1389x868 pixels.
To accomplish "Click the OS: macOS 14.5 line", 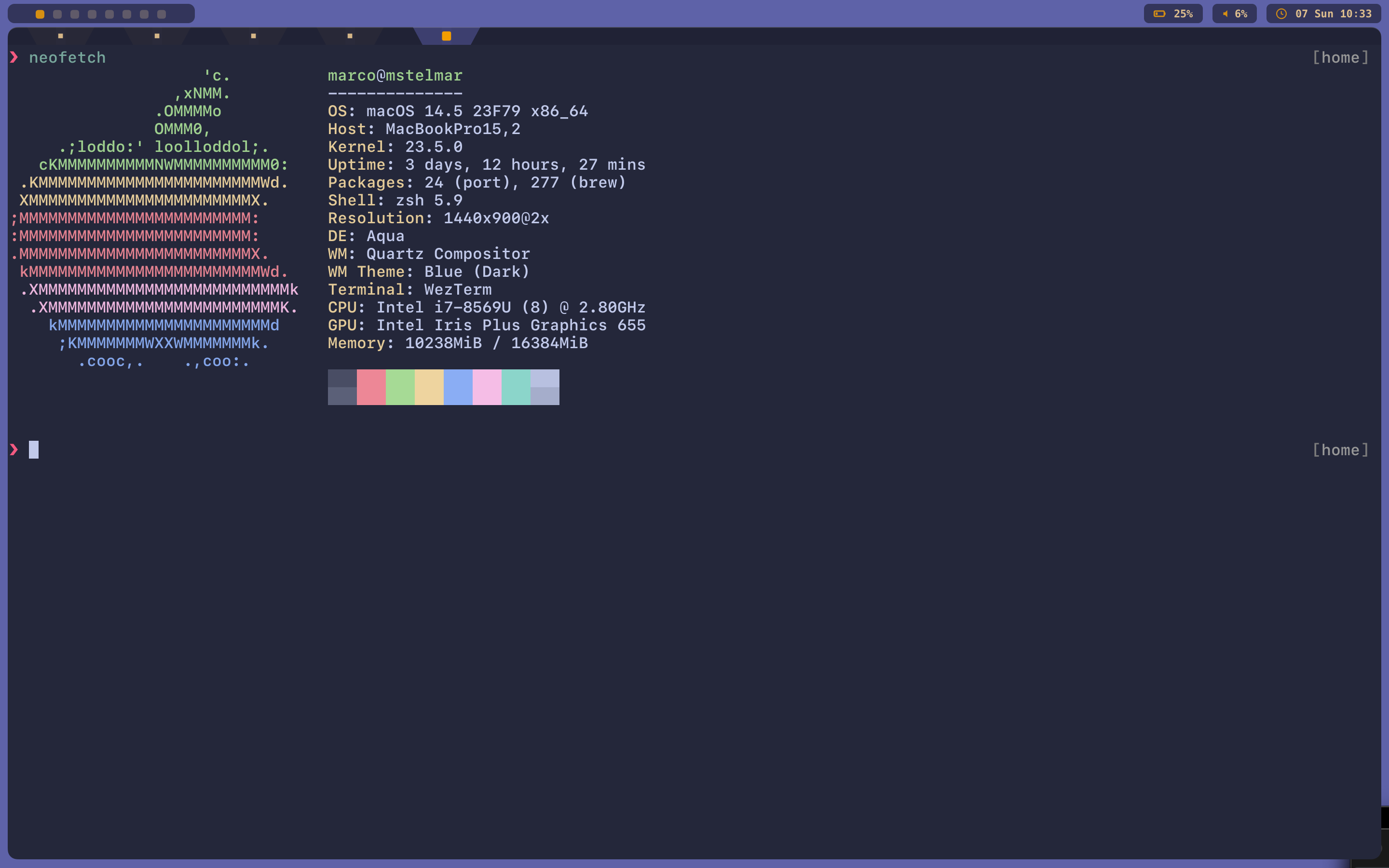I will (458, 111).
